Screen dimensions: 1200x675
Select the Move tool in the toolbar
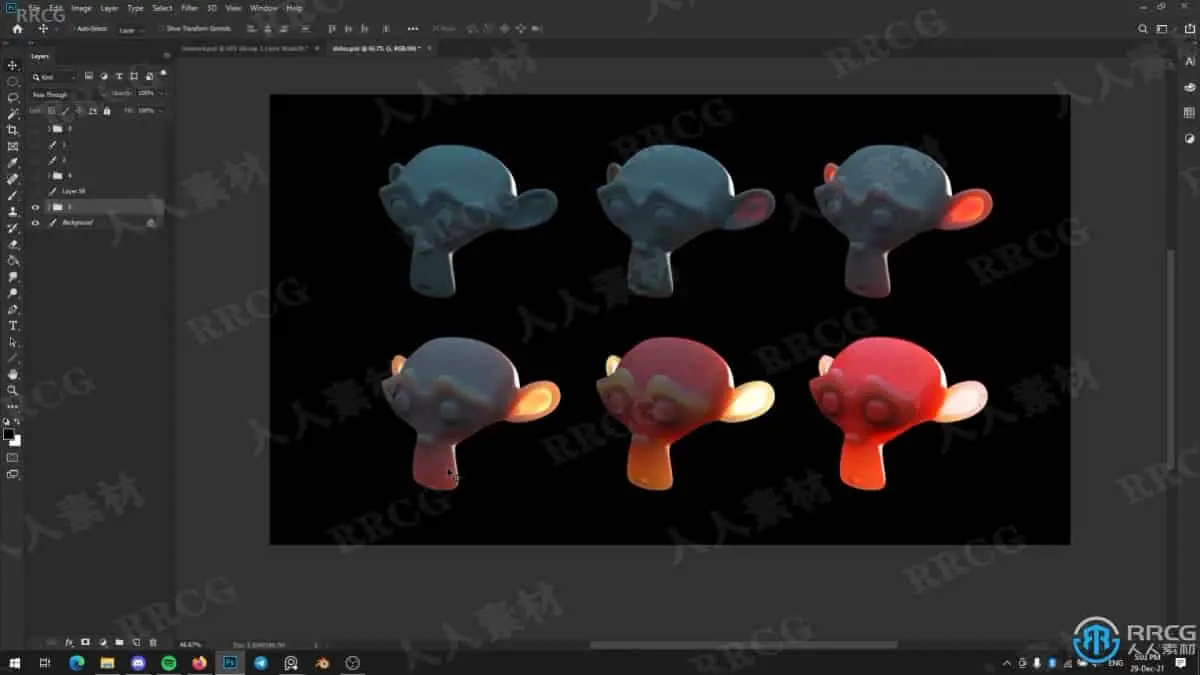coord(12,66)
